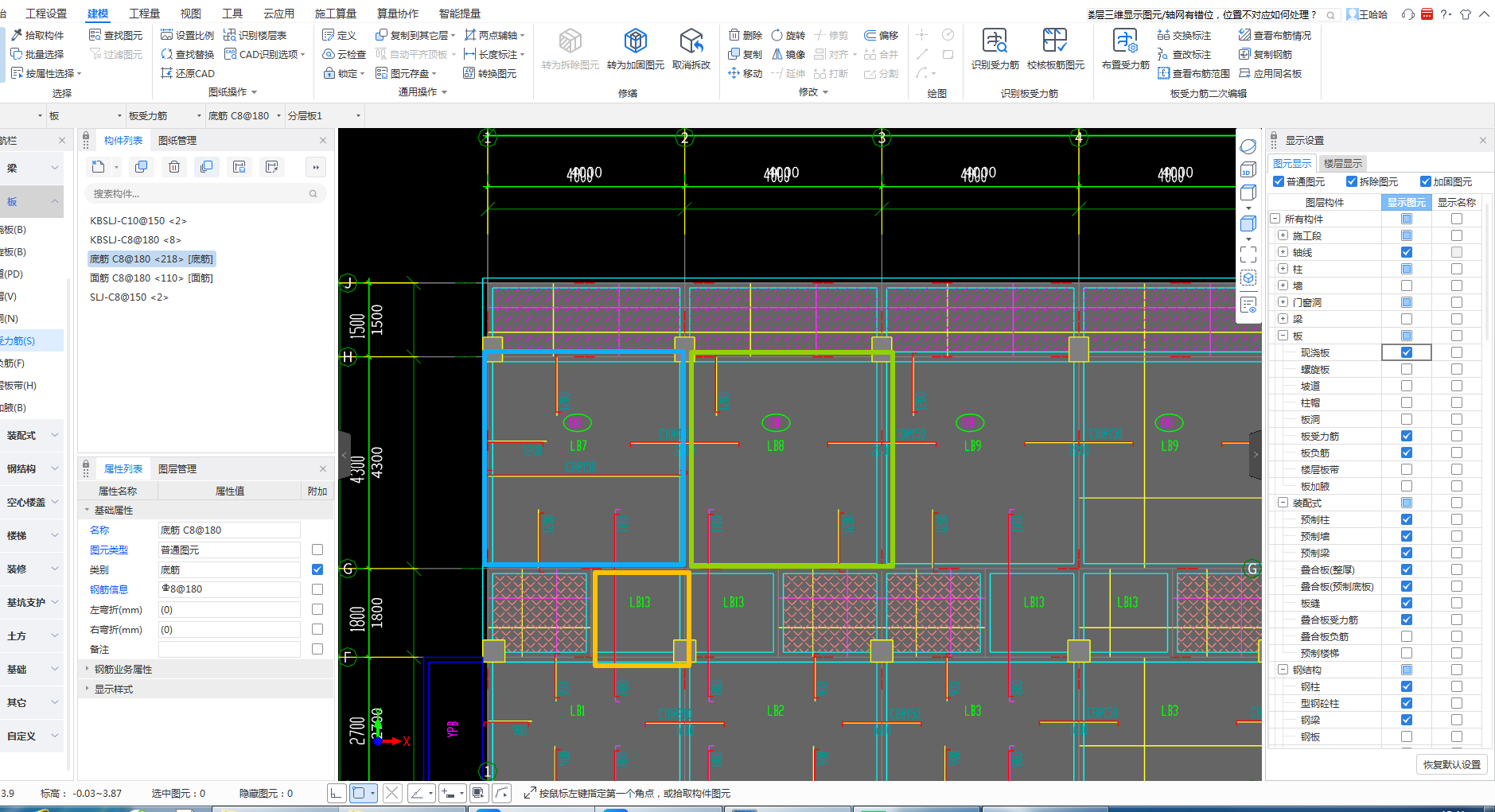
Task: Select the 布置受力筋 tool
Action: click(x=1125, y=41)
